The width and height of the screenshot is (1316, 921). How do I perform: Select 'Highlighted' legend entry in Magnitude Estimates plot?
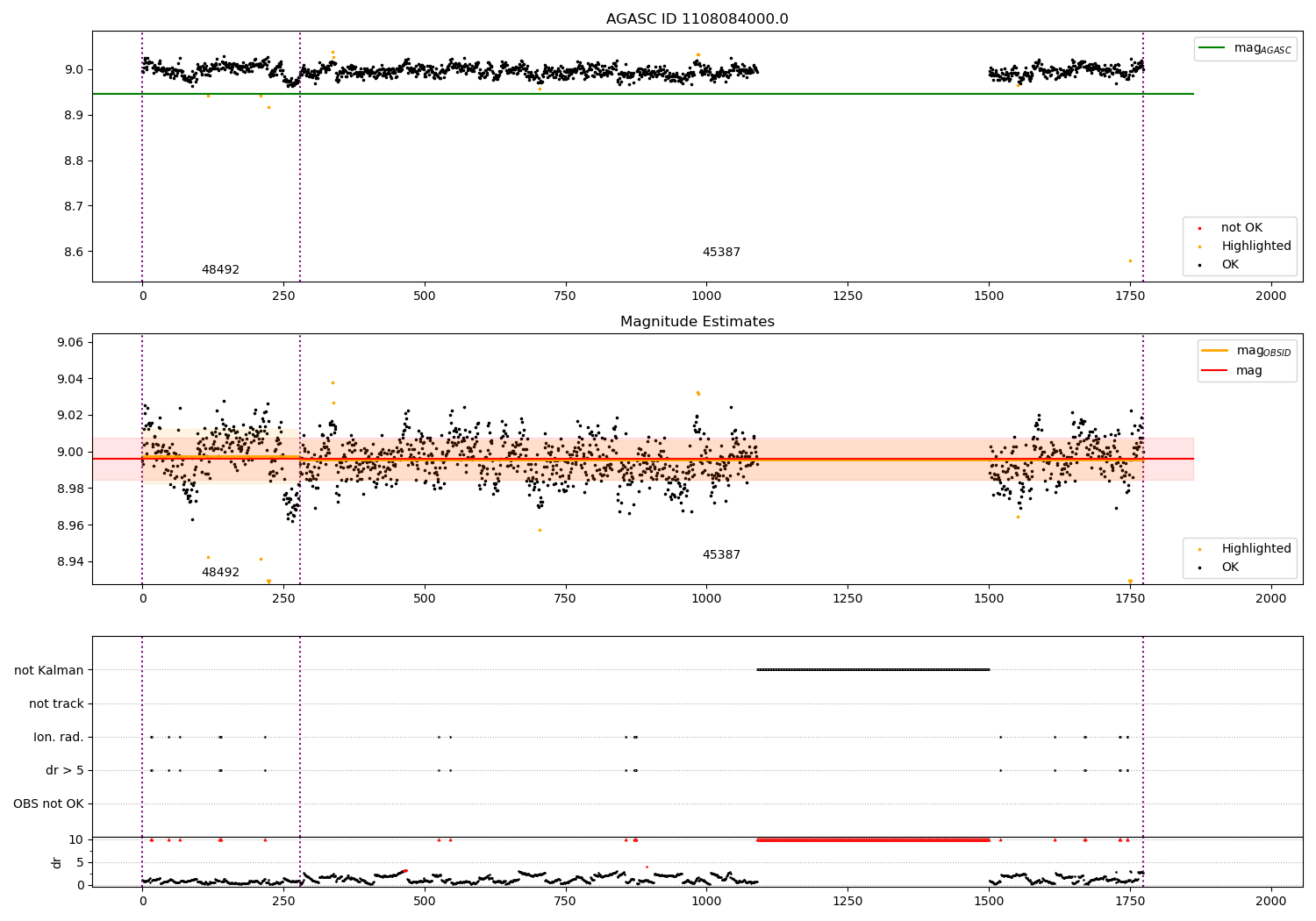point(1256,549)
